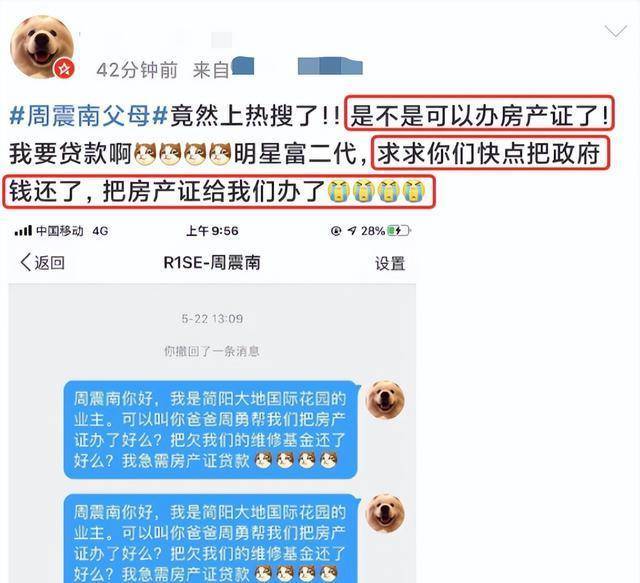
Task: Select the first blue message bubble
Action: coord(211,429)
